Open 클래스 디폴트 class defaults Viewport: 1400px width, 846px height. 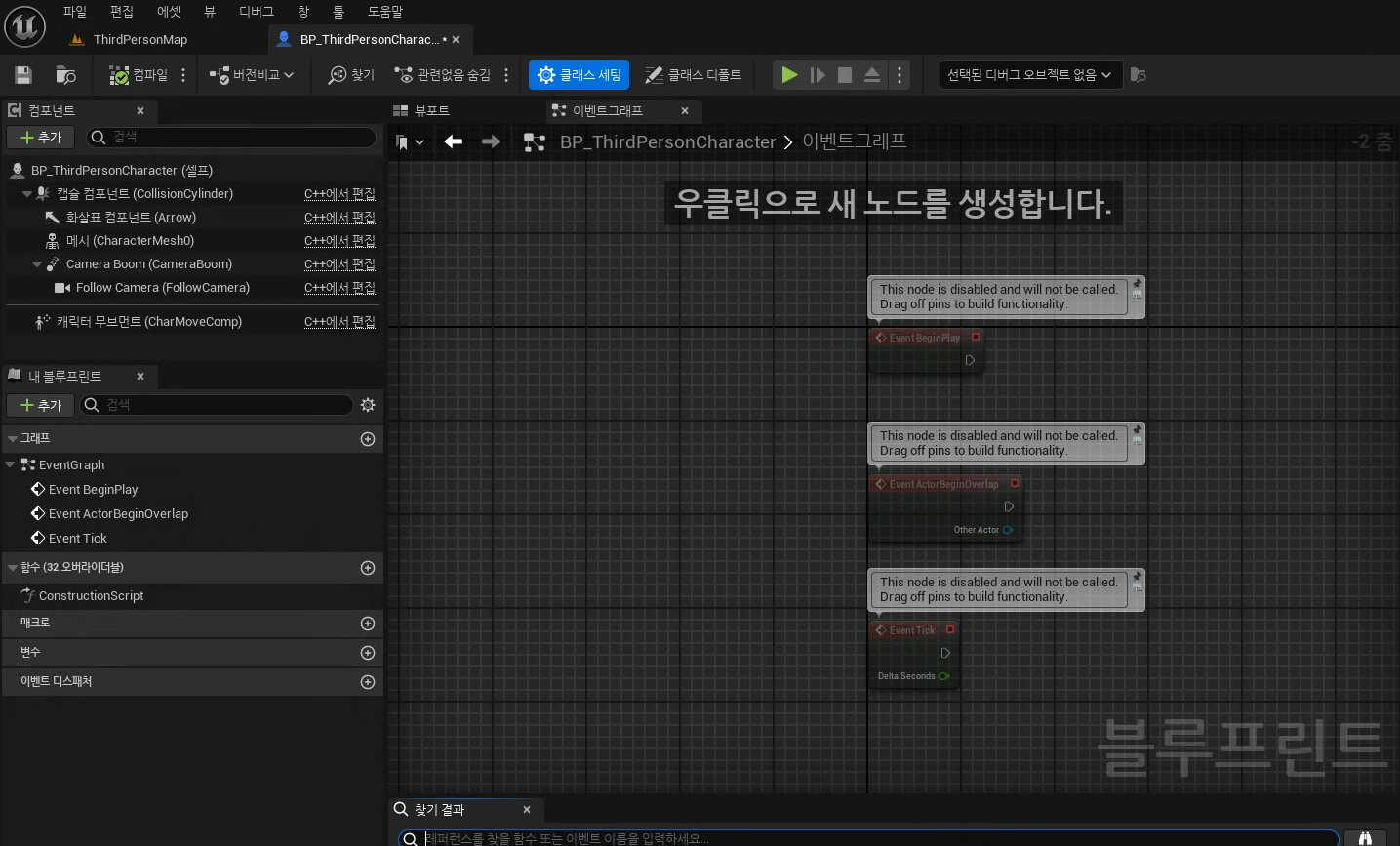click(694, 75)
